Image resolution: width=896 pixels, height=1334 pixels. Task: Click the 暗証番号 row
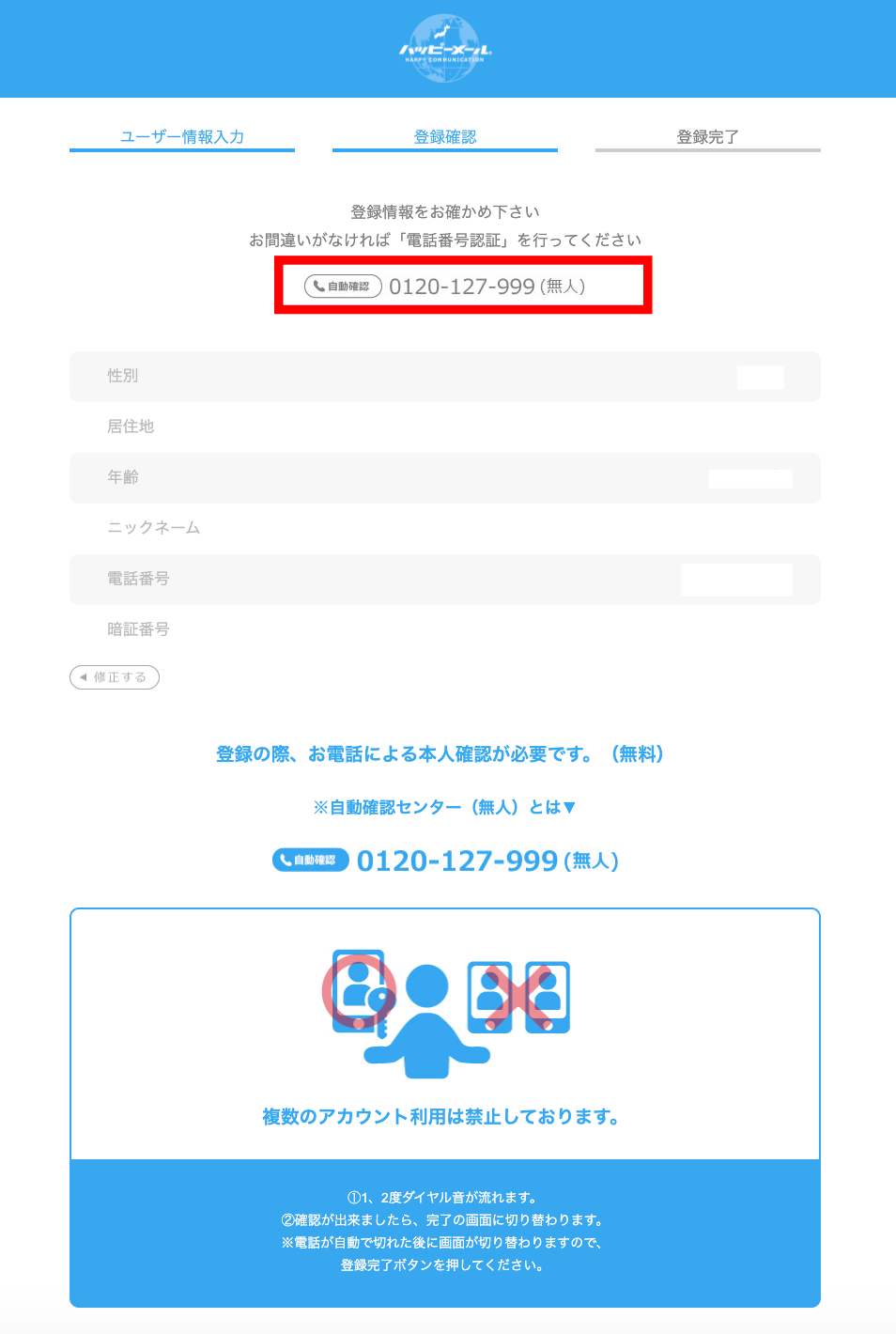(x=445, y=630)
